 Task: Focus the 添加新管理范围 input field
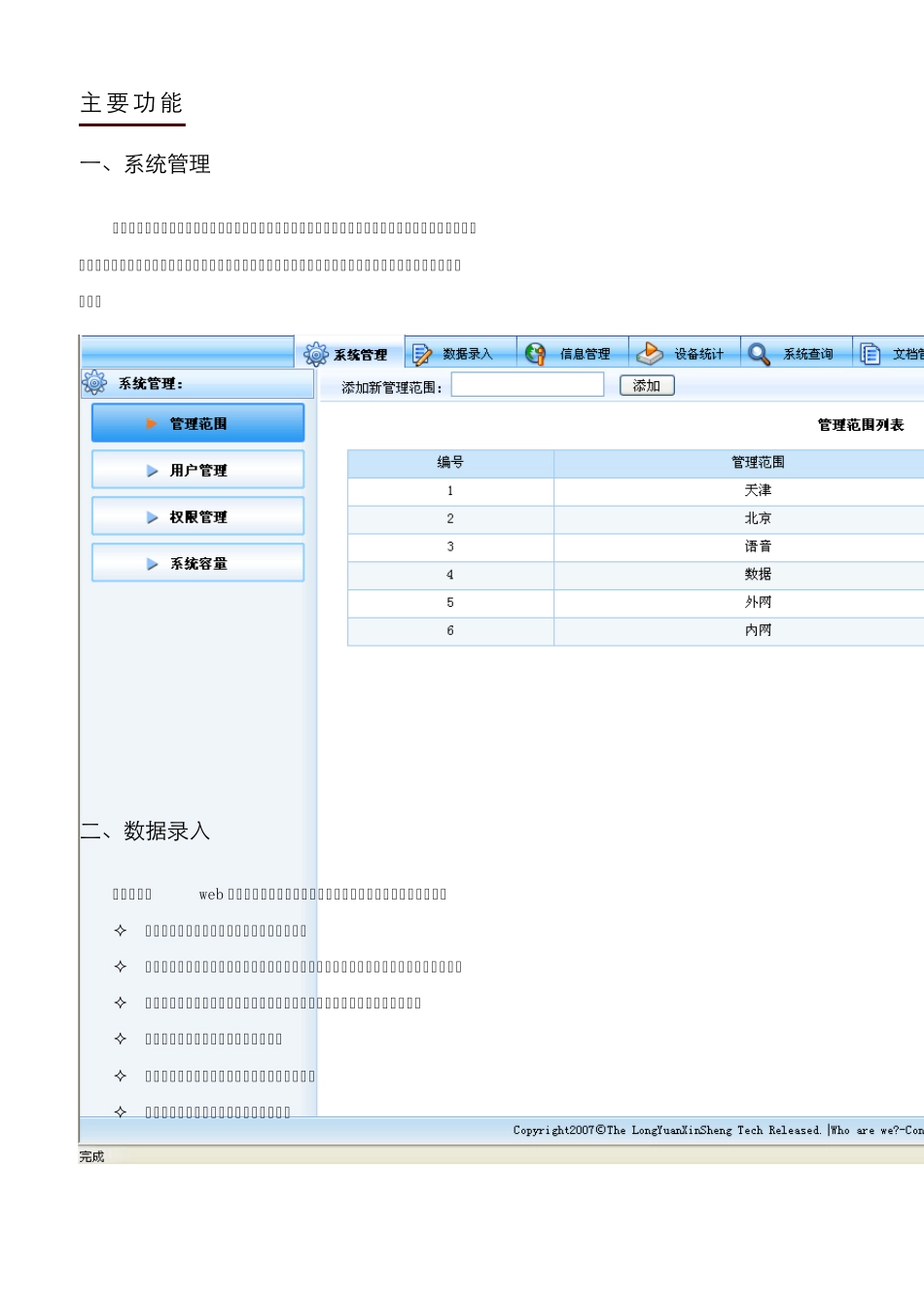[527, 385]
